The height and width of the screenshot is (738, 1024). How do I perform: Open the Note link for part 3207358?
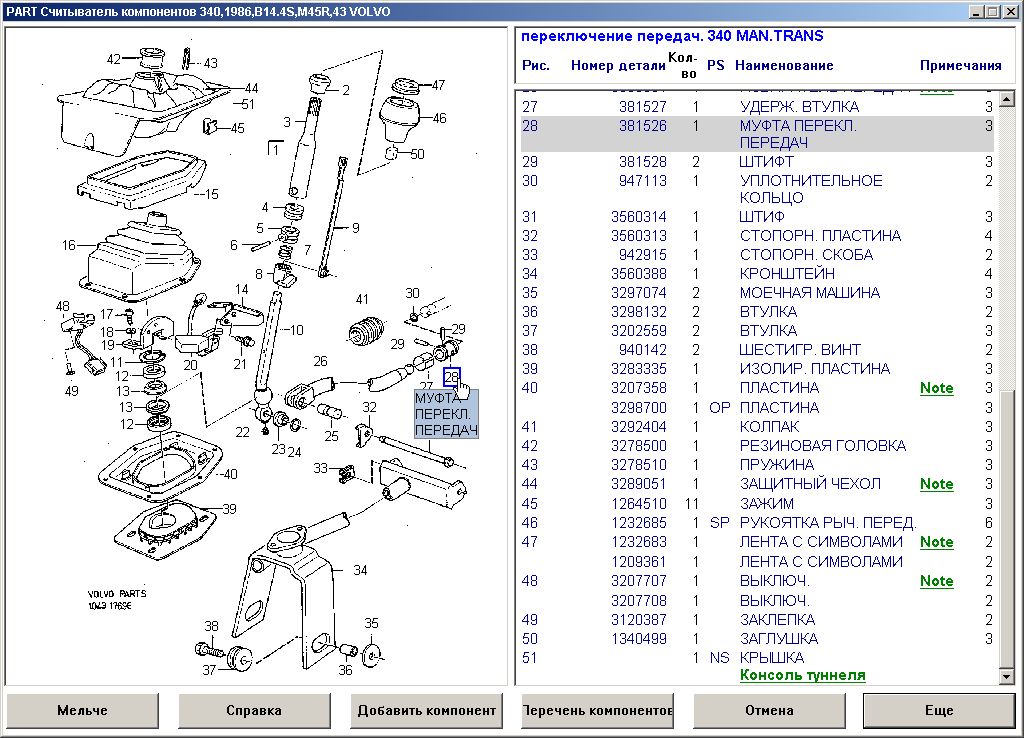[936, 388]
